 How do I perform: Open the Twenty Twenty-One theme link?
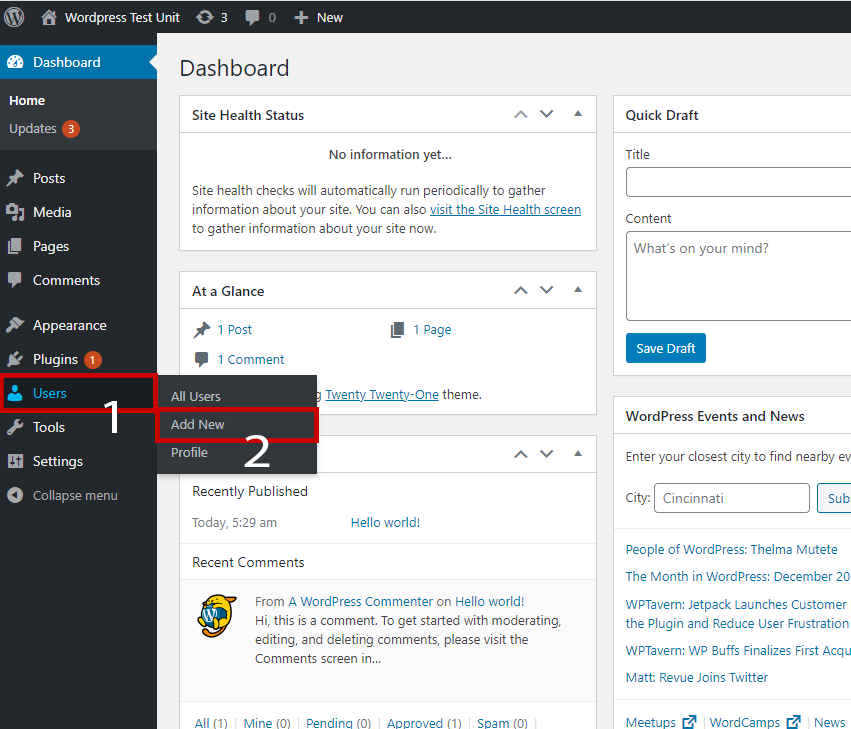coord(382,395)
